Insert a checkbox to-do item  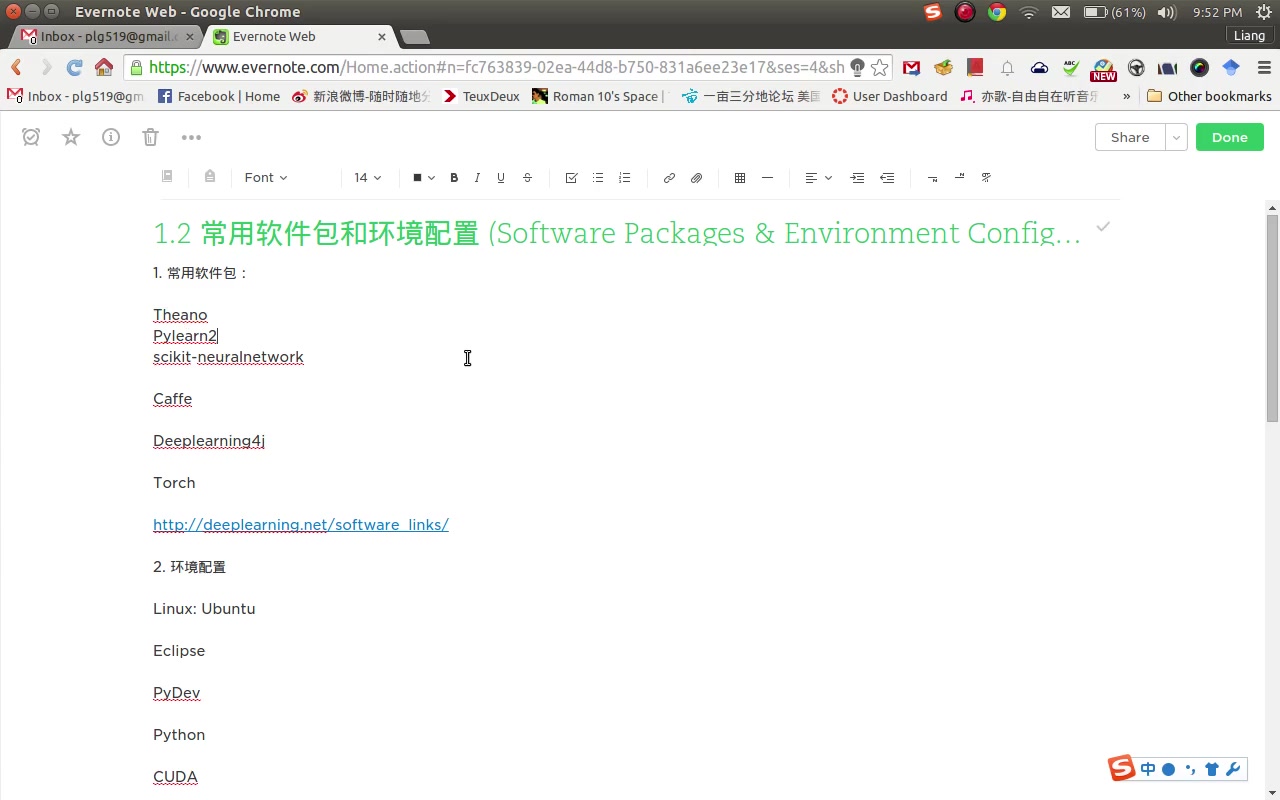(x=571, y=178)
